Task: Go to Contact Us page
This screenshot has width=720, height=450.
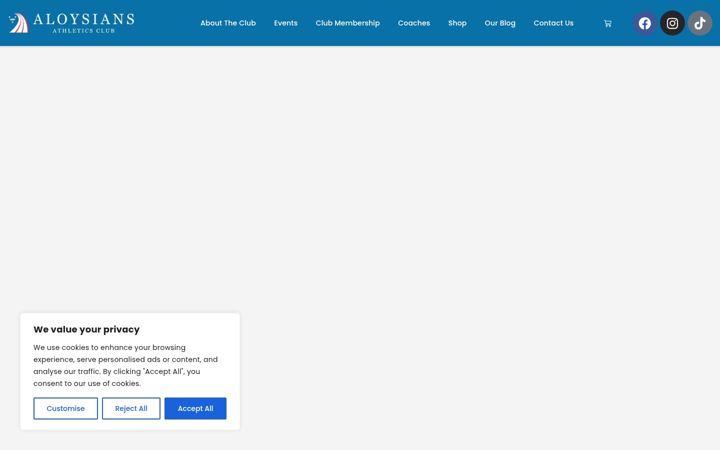Action: click(x=553, y=23)
